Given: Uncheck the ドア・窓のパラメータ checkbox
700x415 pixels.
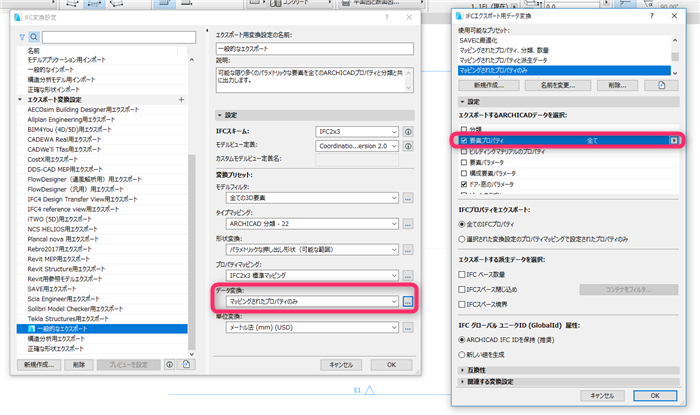Looking at the screenshot, I should pos(464,184).
